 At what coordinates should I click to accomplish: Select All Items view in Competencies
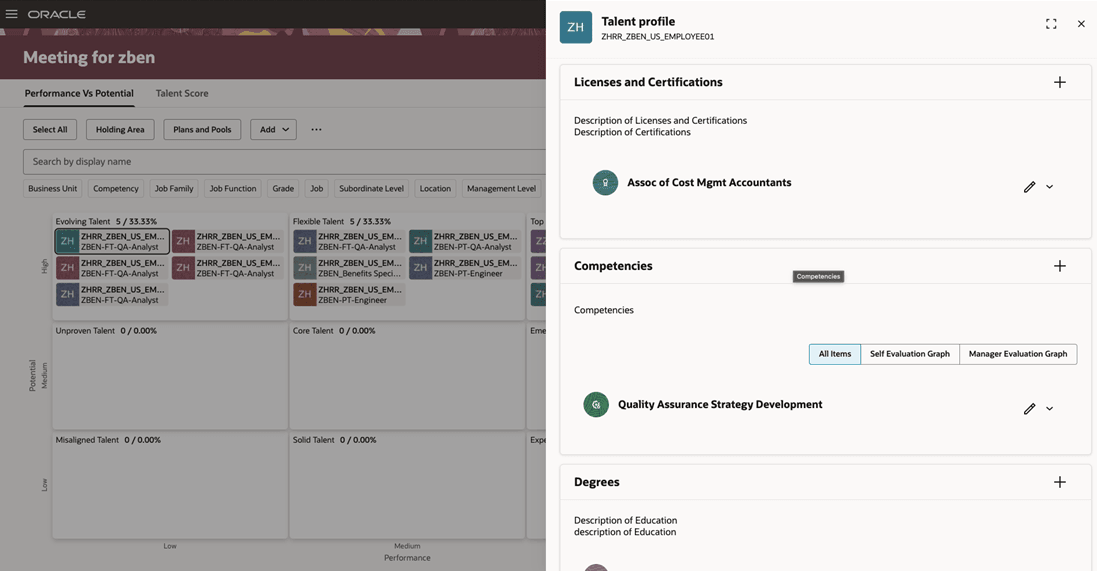point(835,354)
